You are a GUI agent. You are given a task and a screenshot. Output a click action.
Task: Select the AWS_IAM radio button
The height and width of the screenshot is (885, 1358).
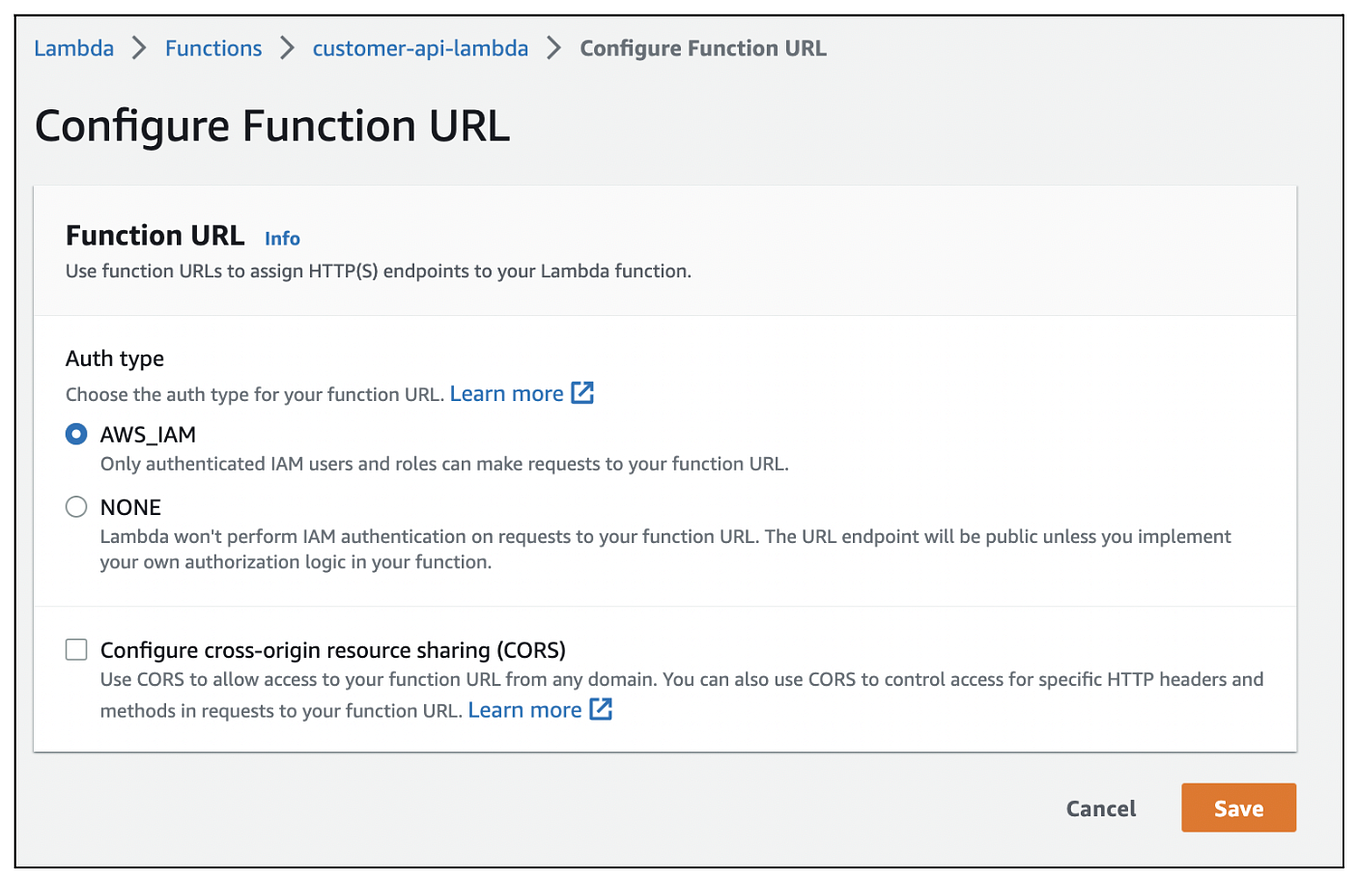pos(76,435)
